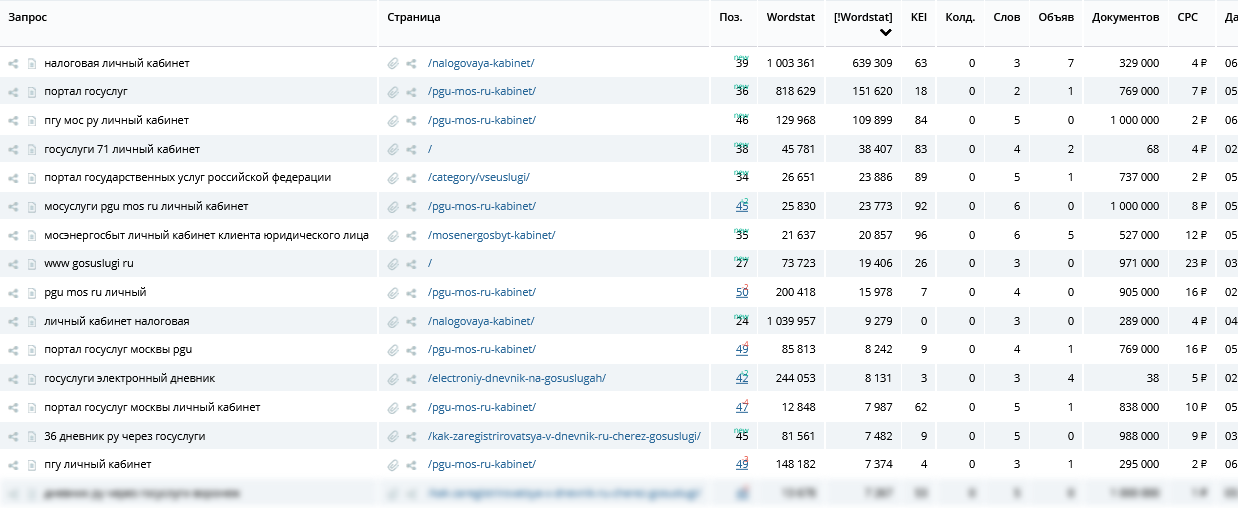
Task: Click page share icon in 'пгу личный кабинет' row
Action: click(411, 465)
